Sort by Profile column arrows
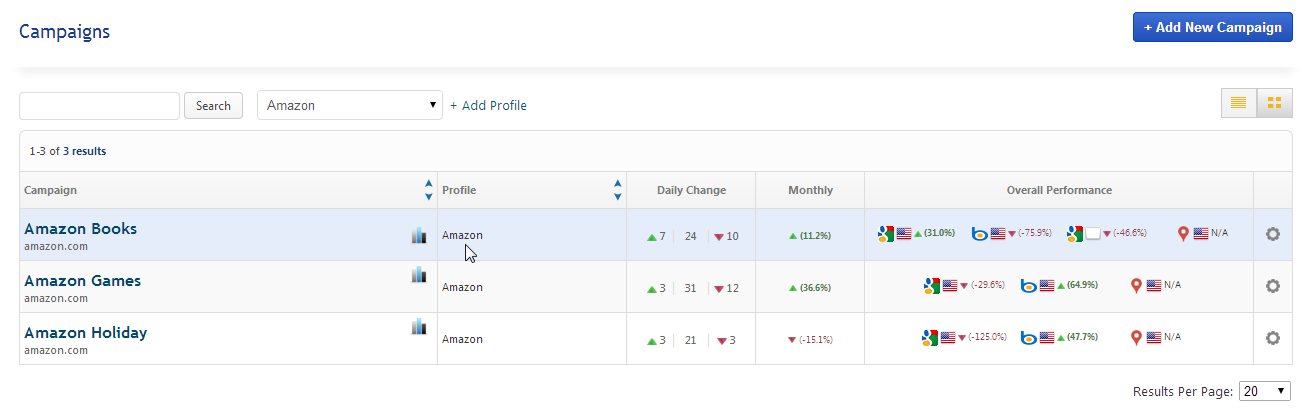Viewport: 1302px width, 413px height. [618, 190]
